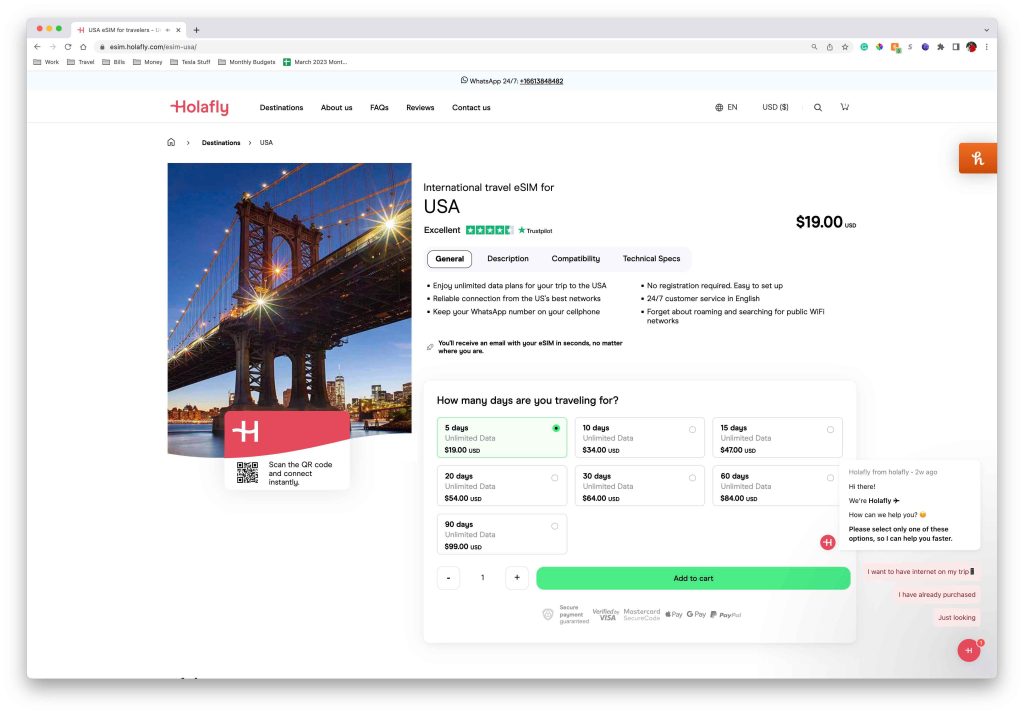Click the green Add to cart button

pyautogui.click(x=693, y=578)
